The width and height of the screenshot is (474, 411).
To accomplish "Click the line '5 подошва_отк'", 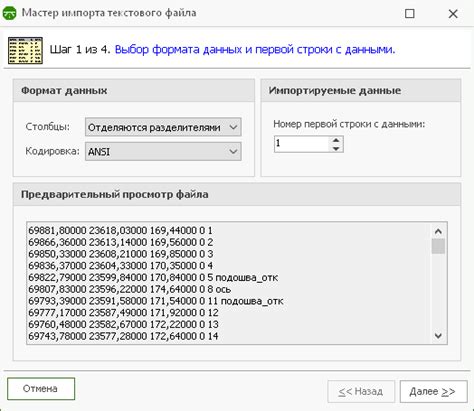I will coord(153,277).
